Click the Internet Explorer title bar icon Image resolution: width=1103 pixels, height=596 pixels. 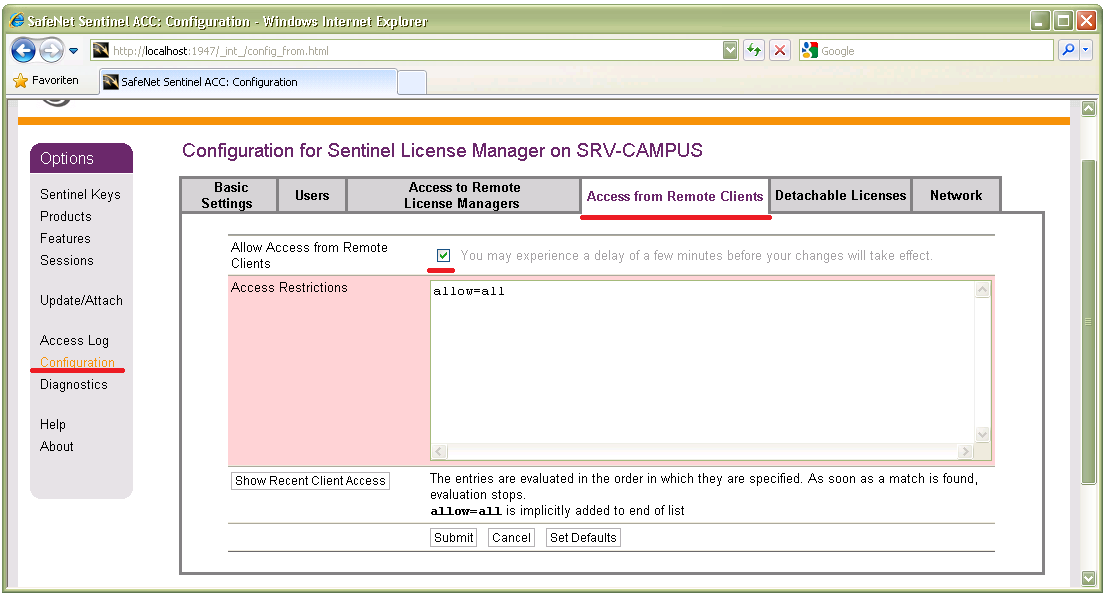click(17, 20)
